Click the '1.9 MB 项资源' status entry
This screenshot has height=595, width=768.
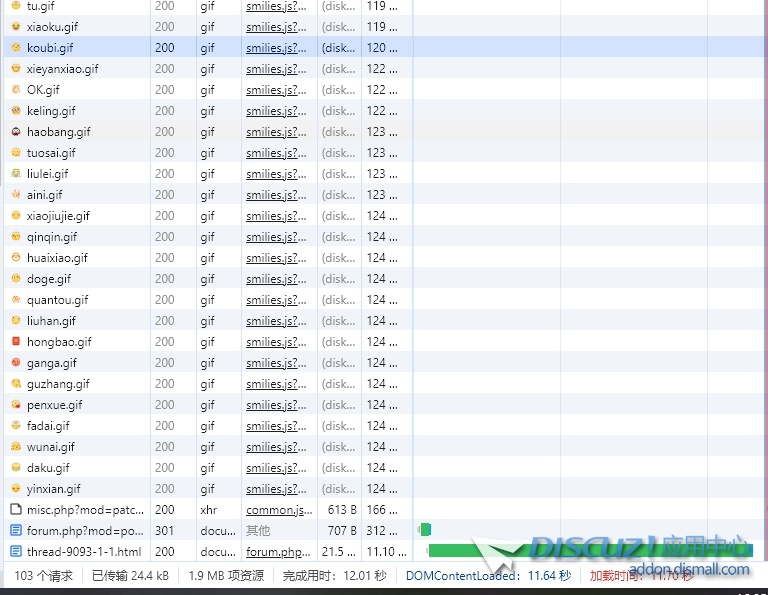point(226,576)
